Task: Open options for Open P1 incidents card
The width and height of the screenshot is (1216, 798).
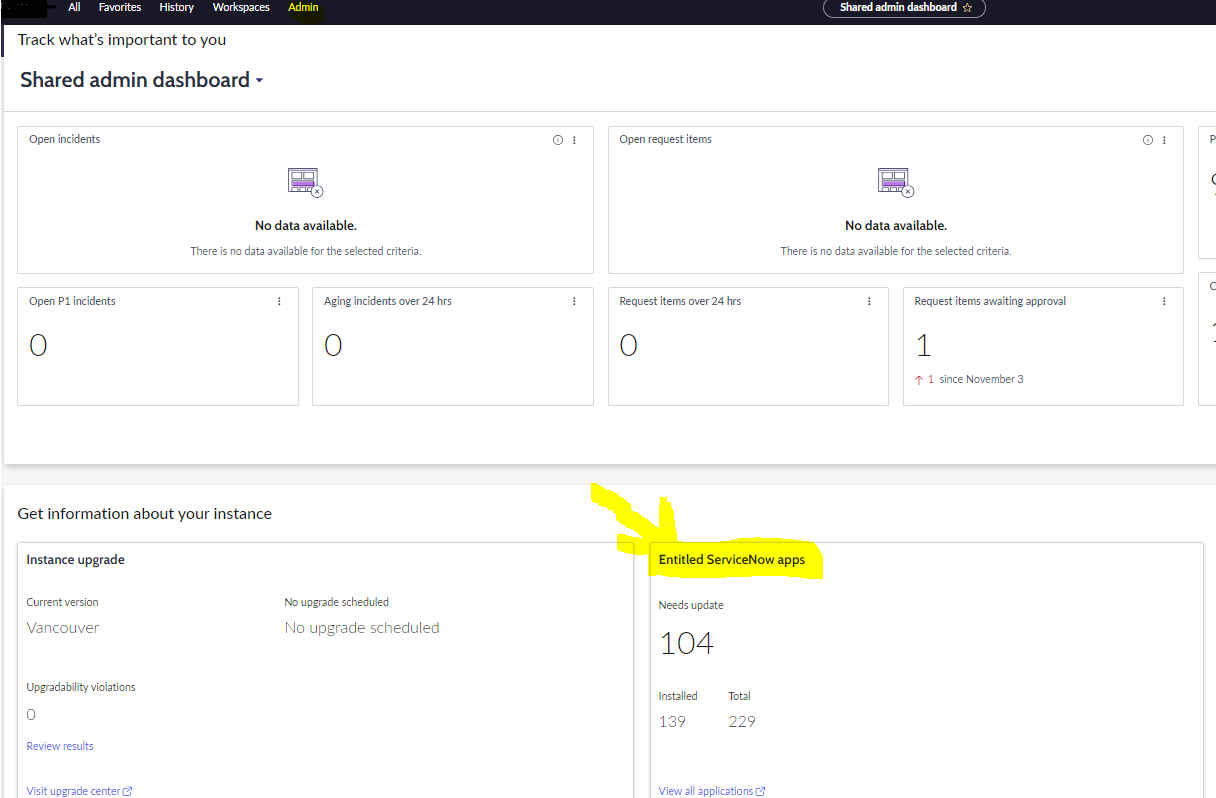Action: [279, 301]
